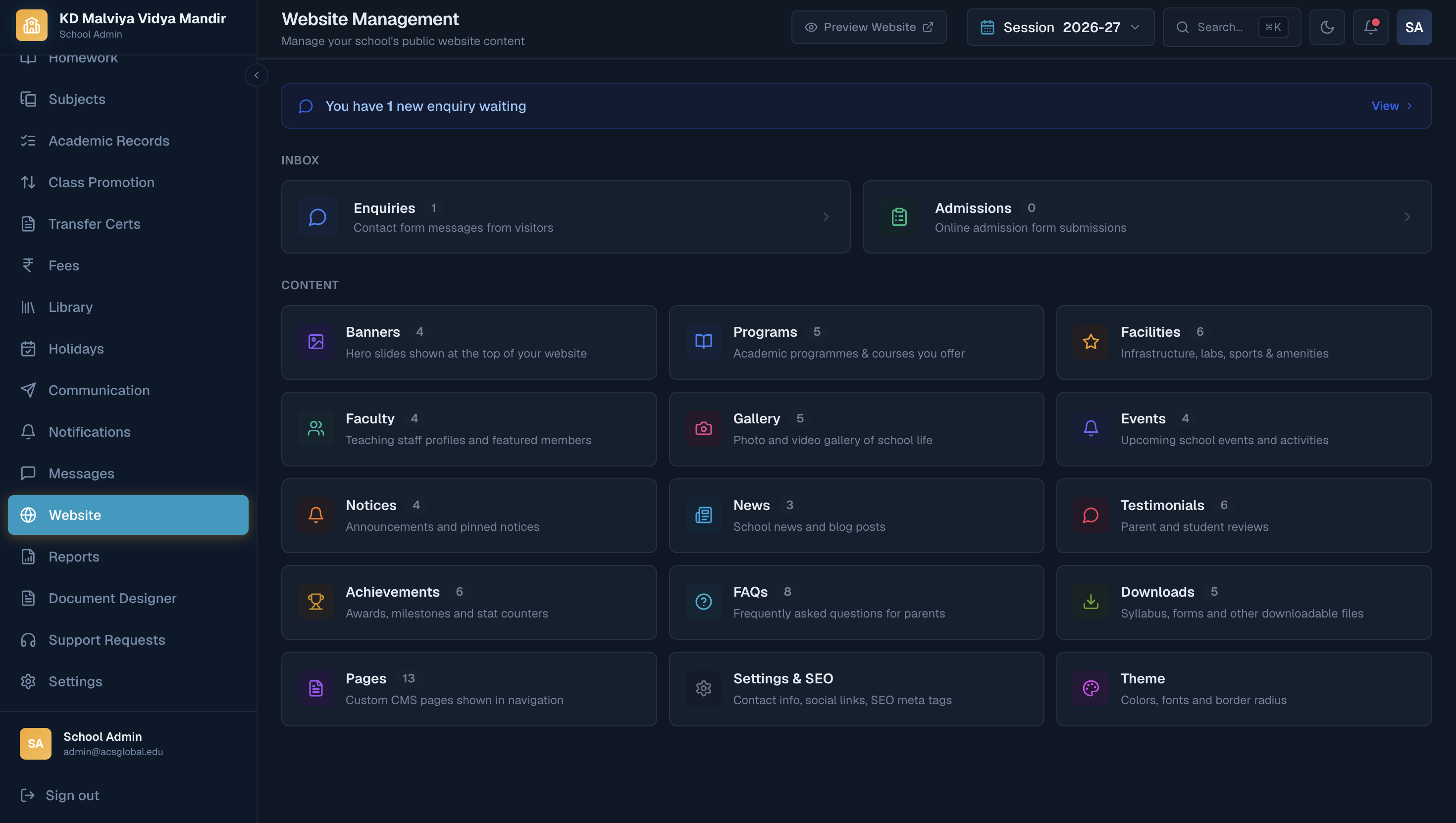Click the Holidays calendar icon in sidebar
This screenshot has width=1456, height=823.
pos(28,349)
